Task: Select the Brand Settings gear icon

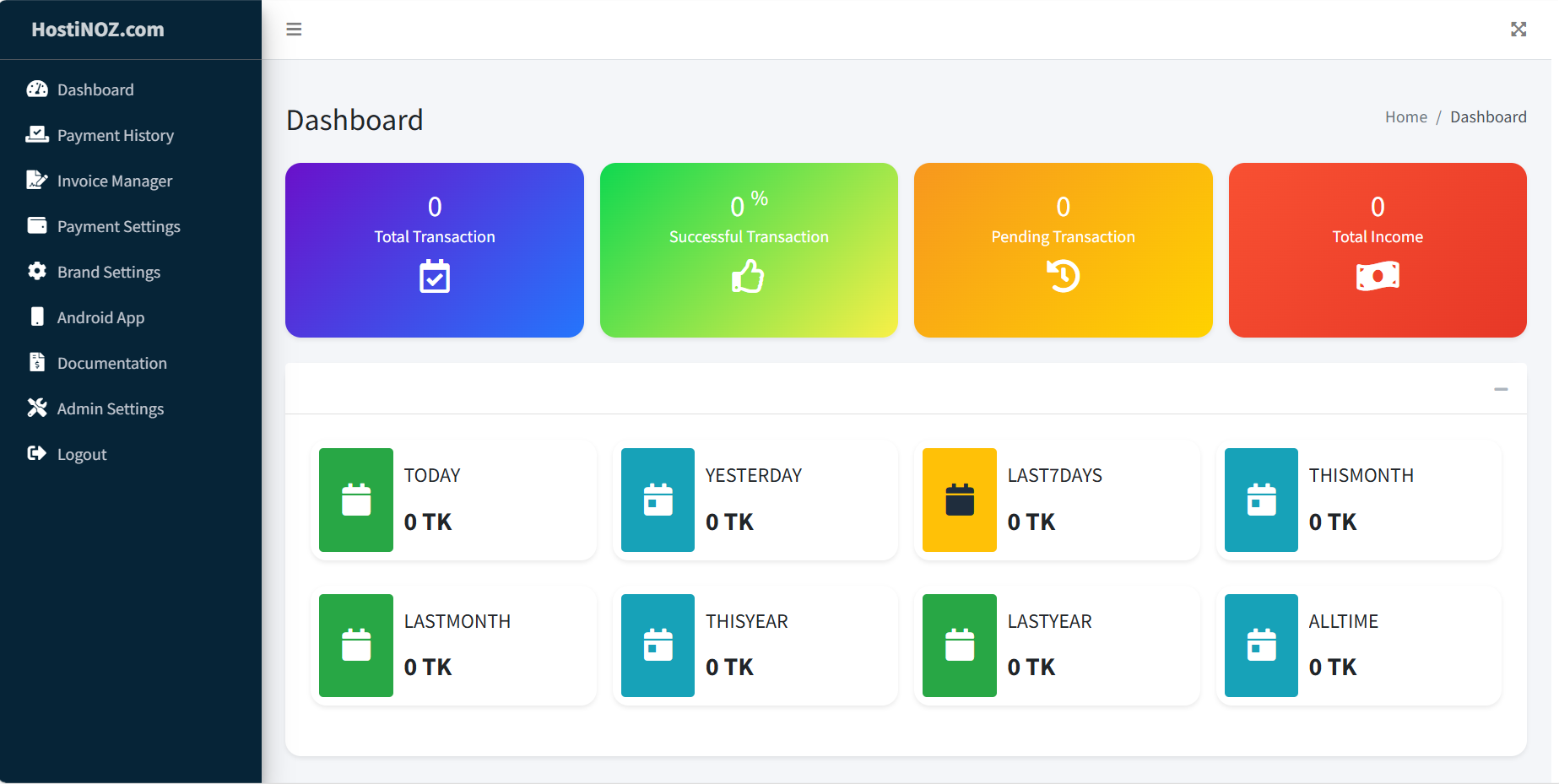Action: (37, 271)
